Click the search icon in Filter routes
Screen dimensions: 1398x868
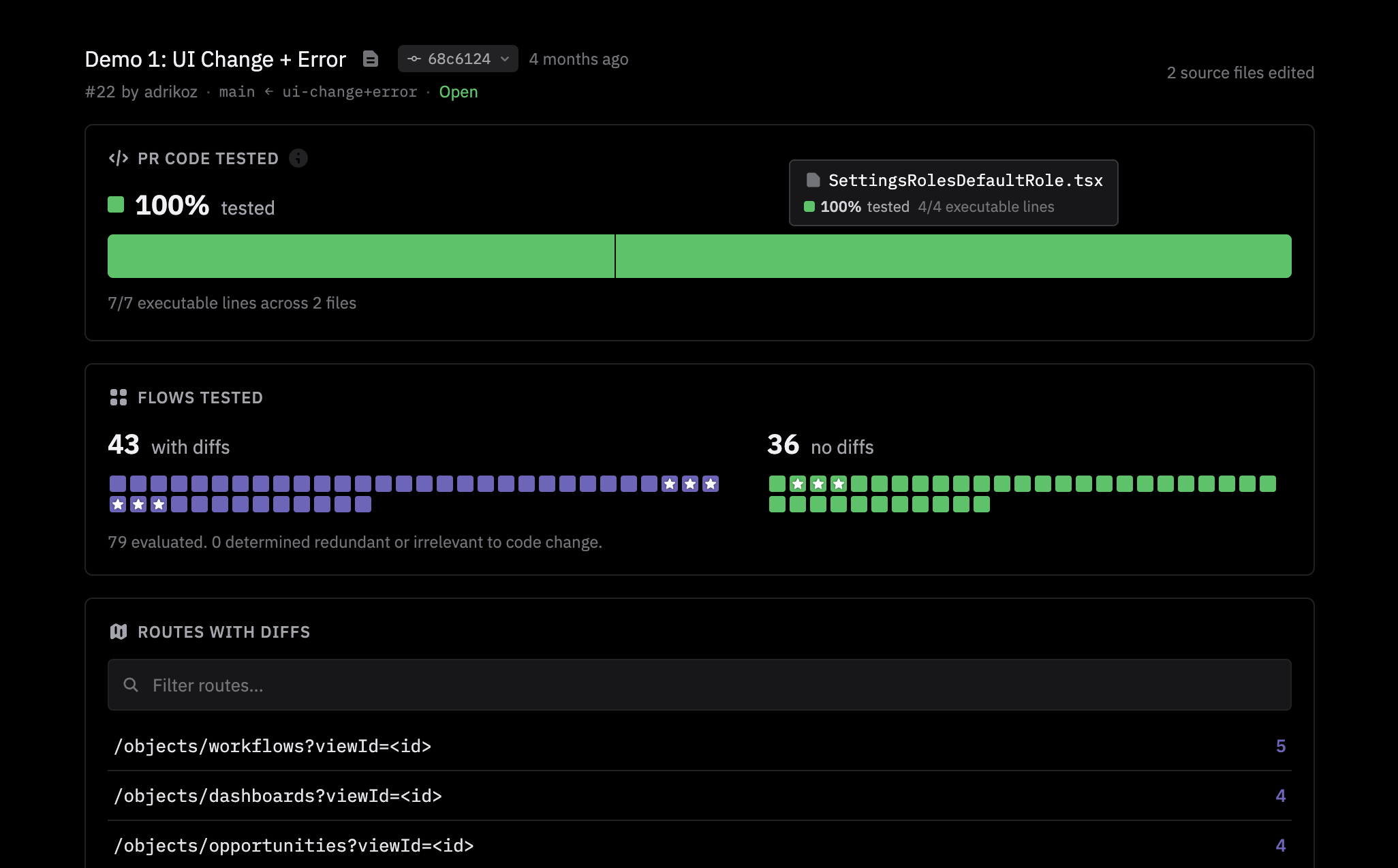[x=131, y=685]
